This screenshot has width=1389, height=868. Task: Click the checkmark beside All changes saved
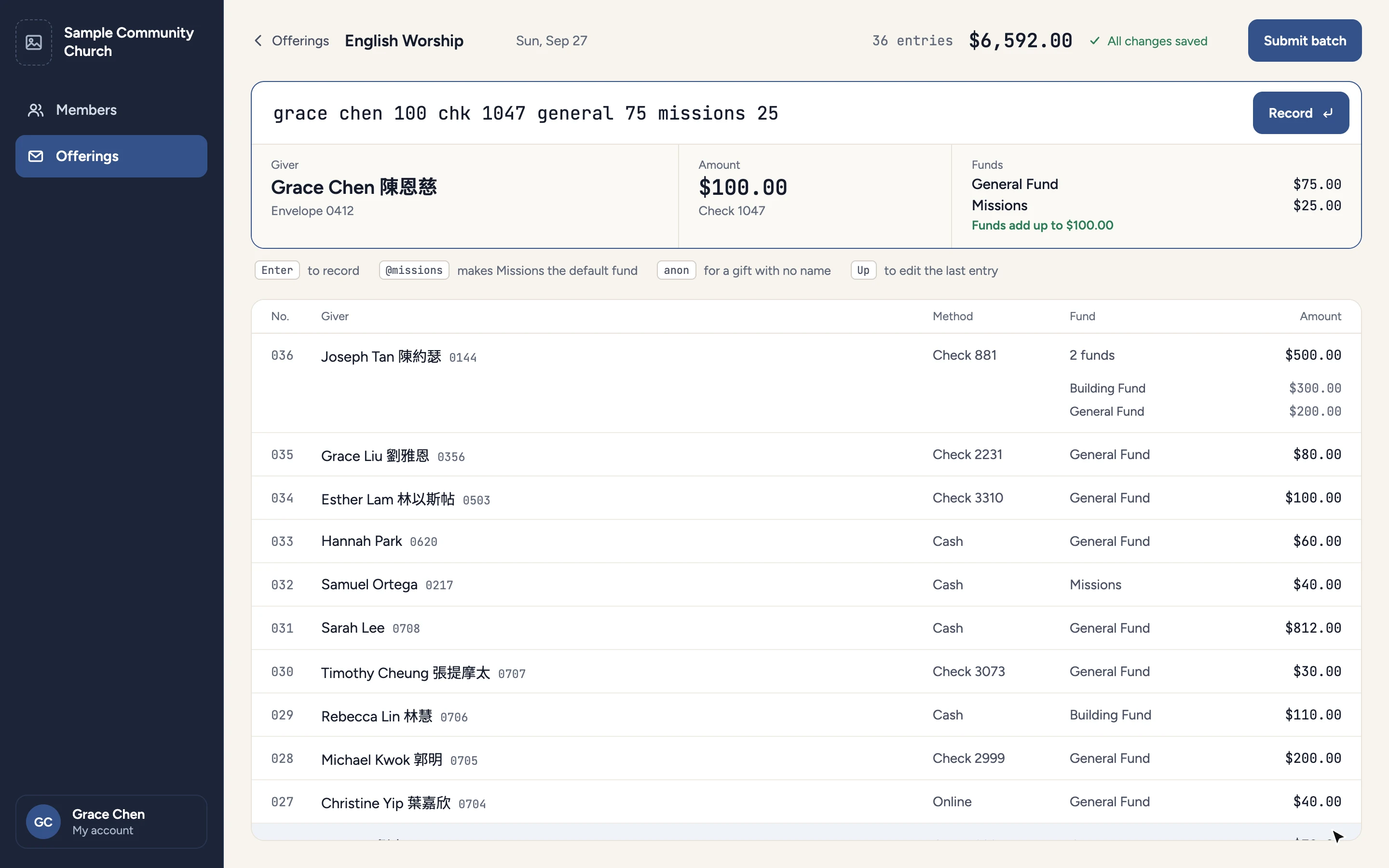coord(1095,41)
